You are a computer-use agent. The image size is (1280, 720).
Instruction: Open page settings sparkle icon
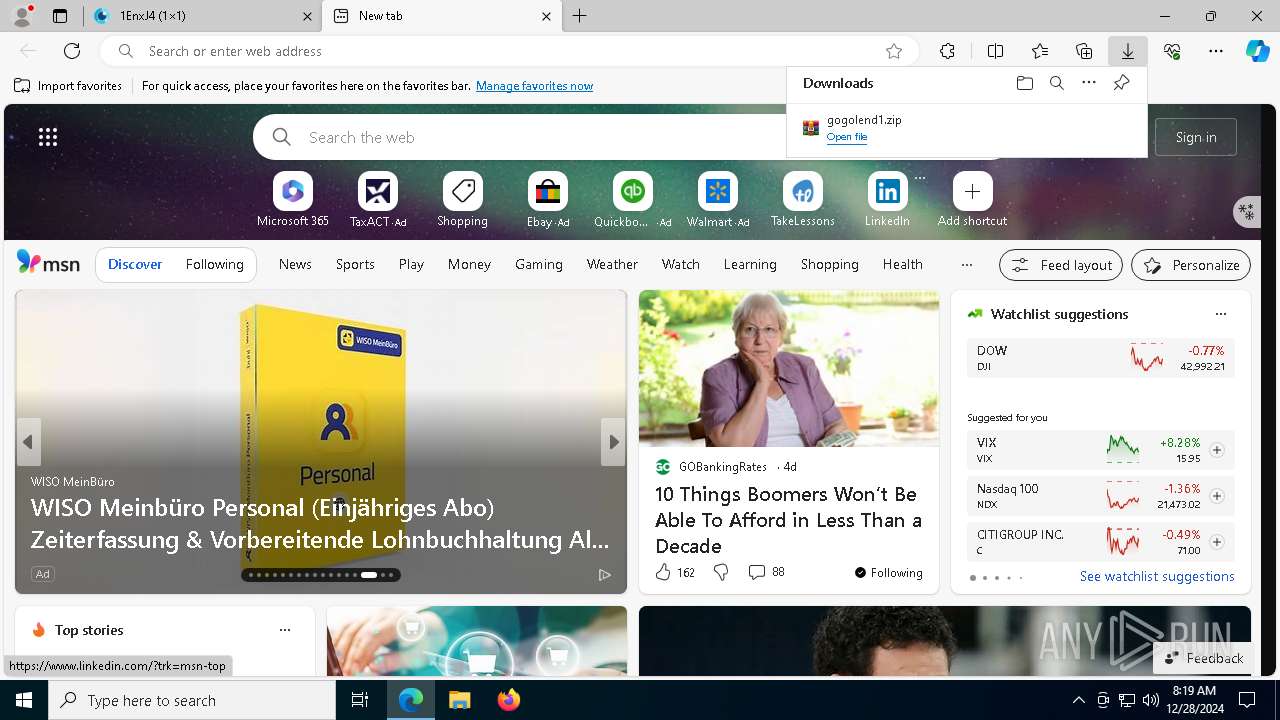click(x=1246, y=211)
